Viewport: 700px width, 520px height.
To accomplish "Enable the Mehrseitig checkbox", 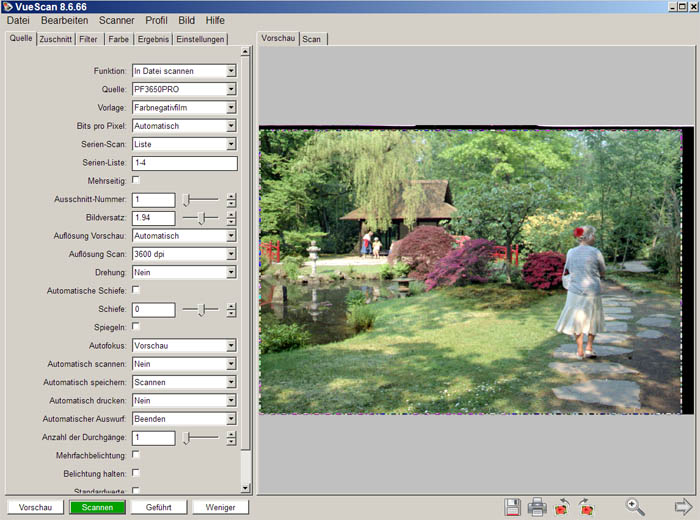I will click(x=136, y=180).
